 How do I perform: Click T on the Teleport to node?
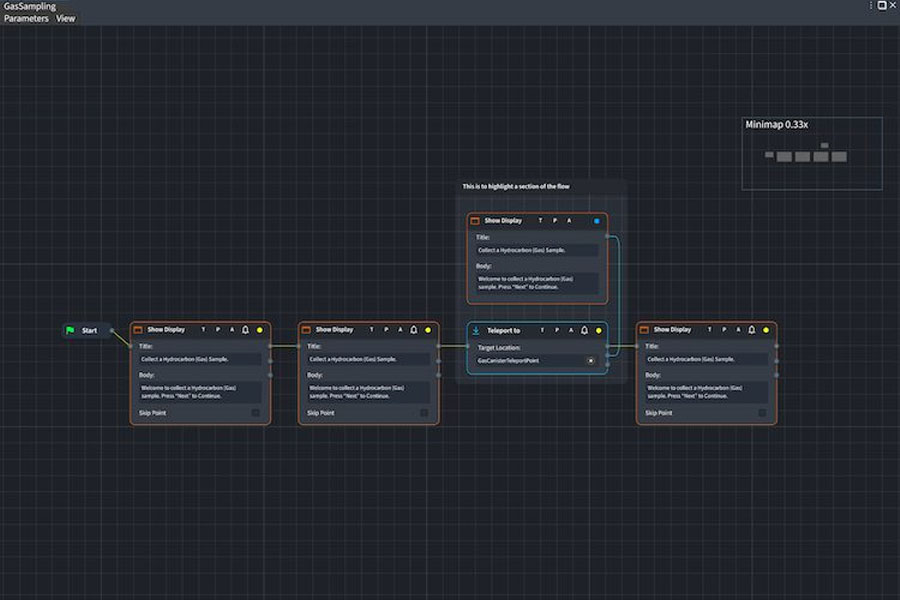click(542, 330)
